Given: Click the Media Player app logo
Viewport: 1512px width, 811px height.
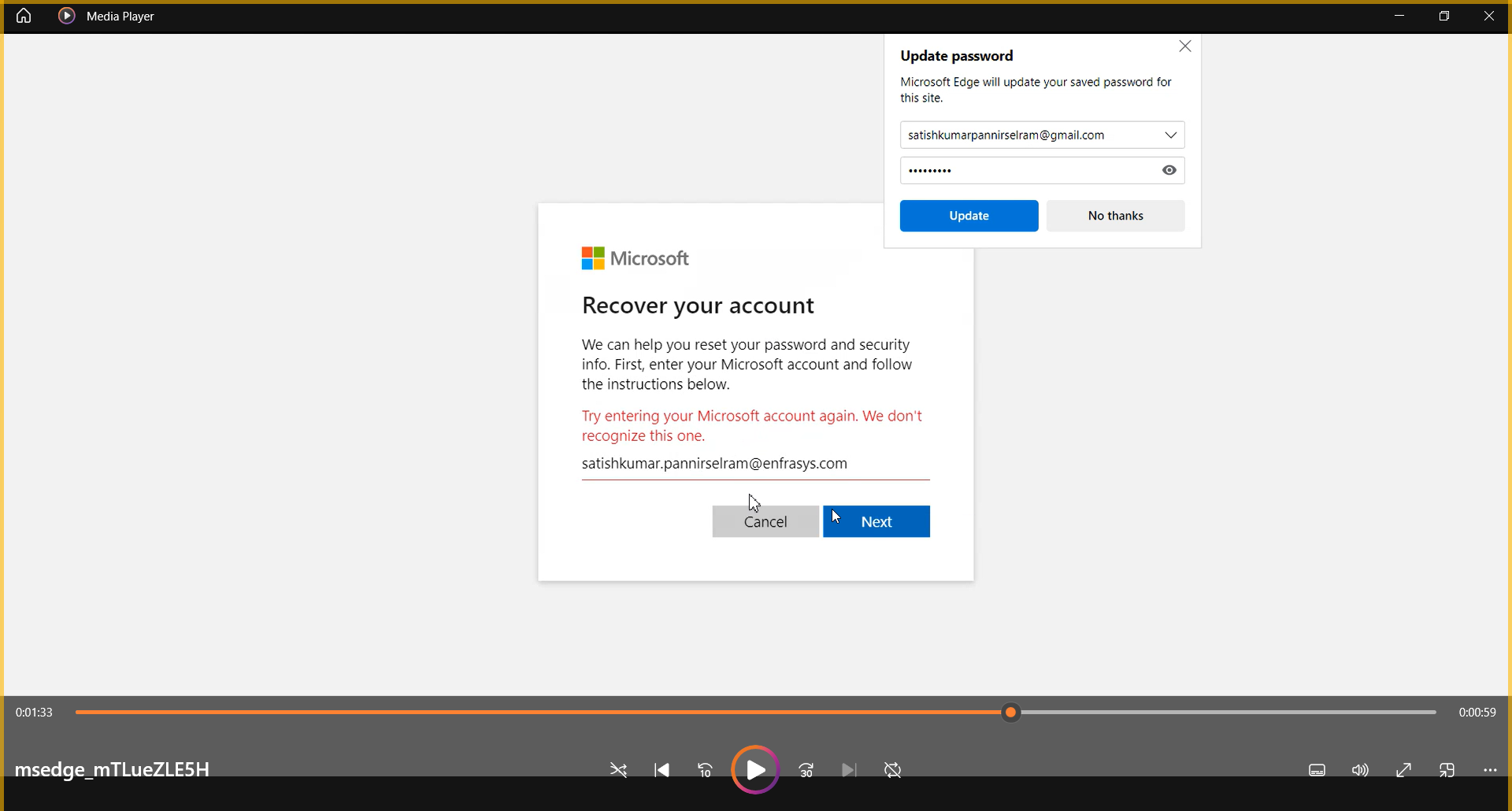Looking at the screenshot, I should (67, 16).
